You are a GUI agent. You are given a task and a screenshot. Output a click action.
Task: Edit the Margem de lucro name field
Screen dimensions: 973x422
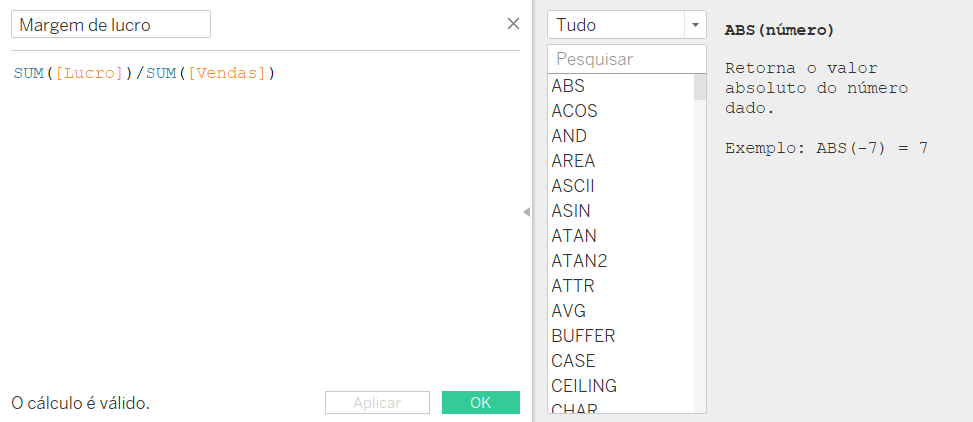point(111,25)
